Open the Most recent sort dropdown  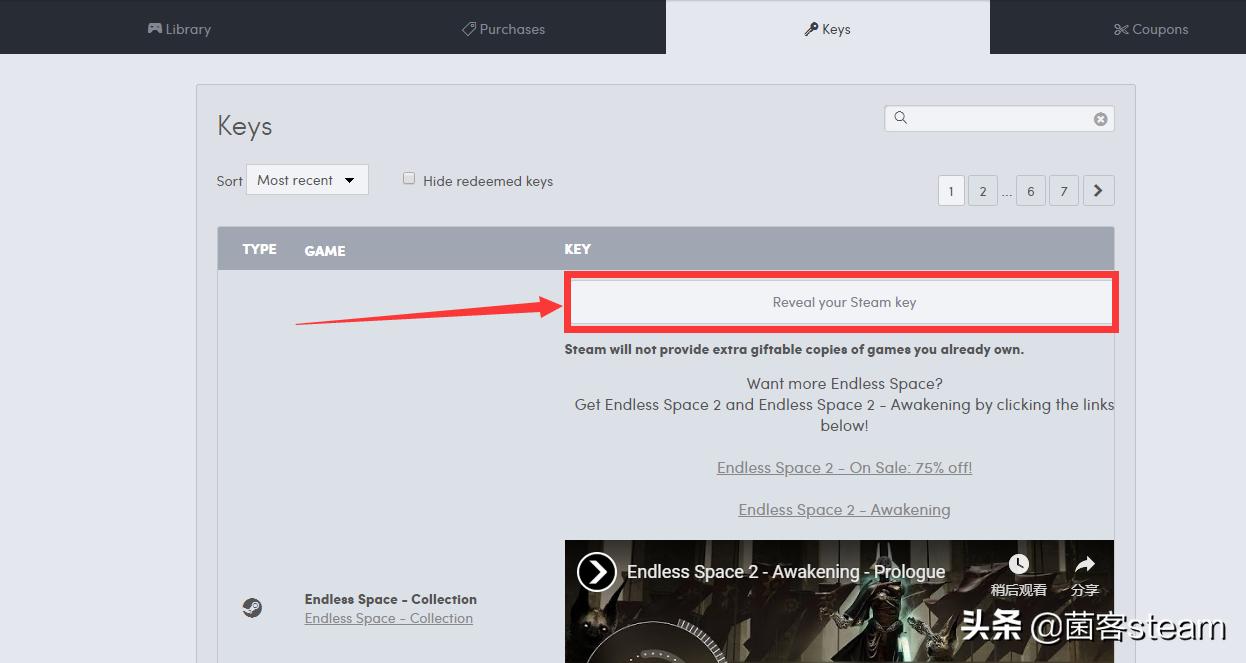(307, 180)
